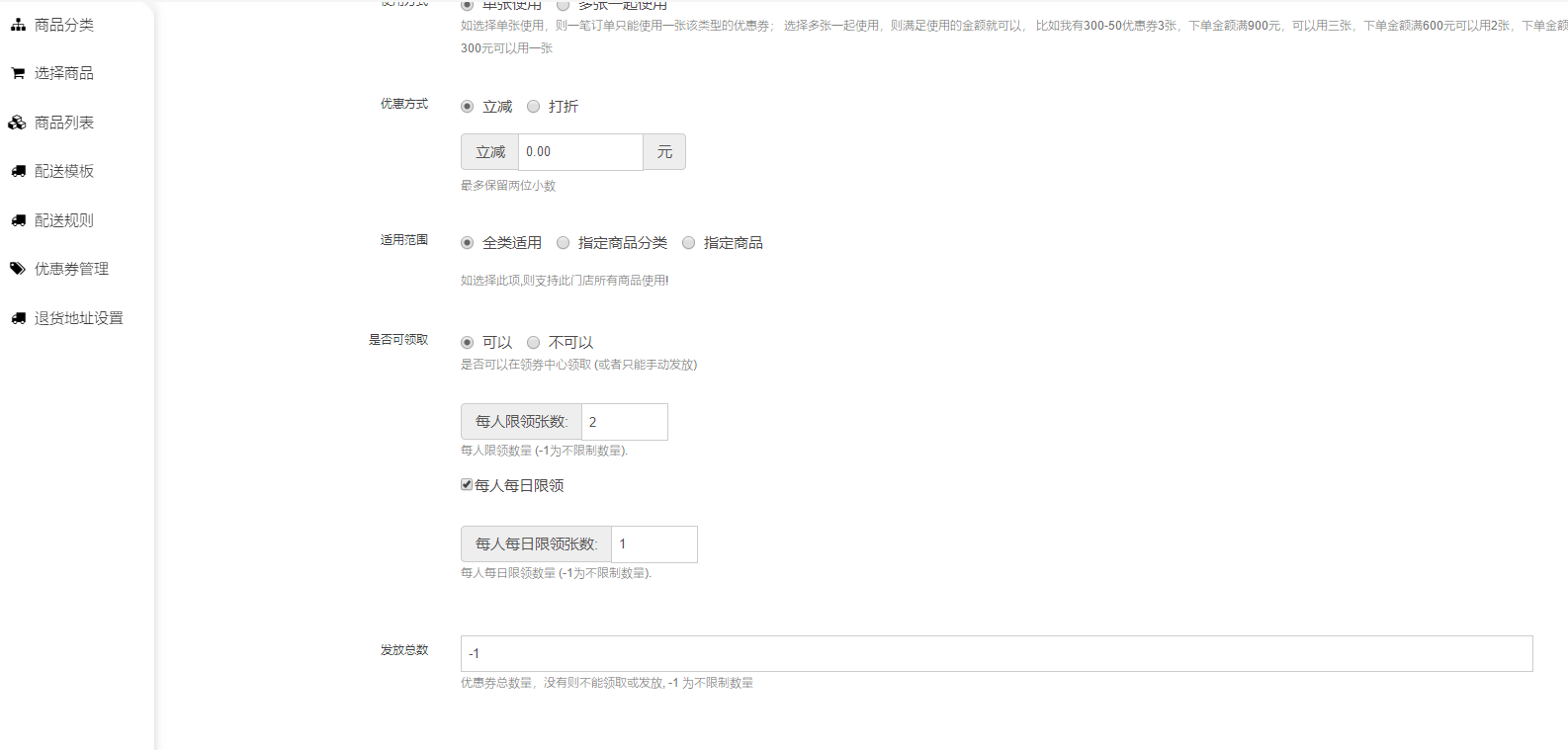Viewport: 1568px width, 750px height.
Task: Select the 立减 radio option
Action: coord(468,107)
